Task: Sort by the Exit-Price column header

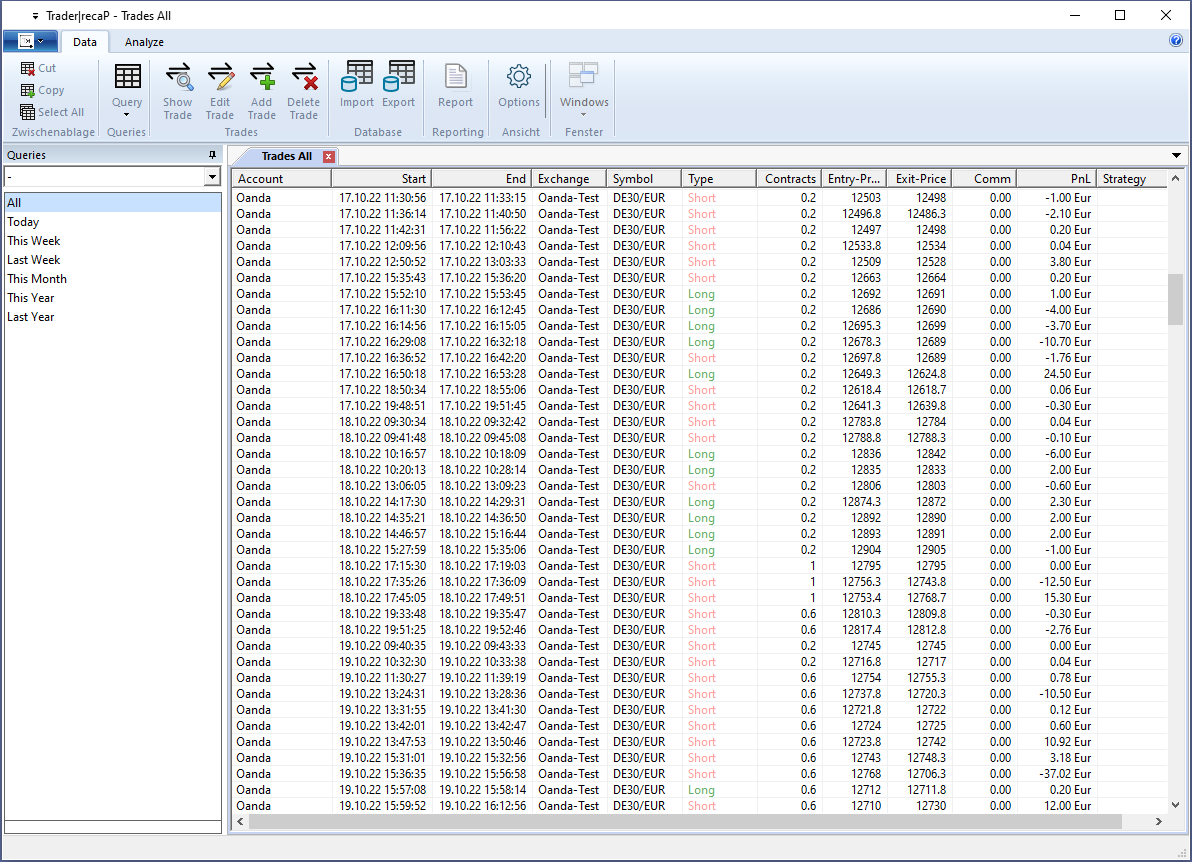Action: 918,179
